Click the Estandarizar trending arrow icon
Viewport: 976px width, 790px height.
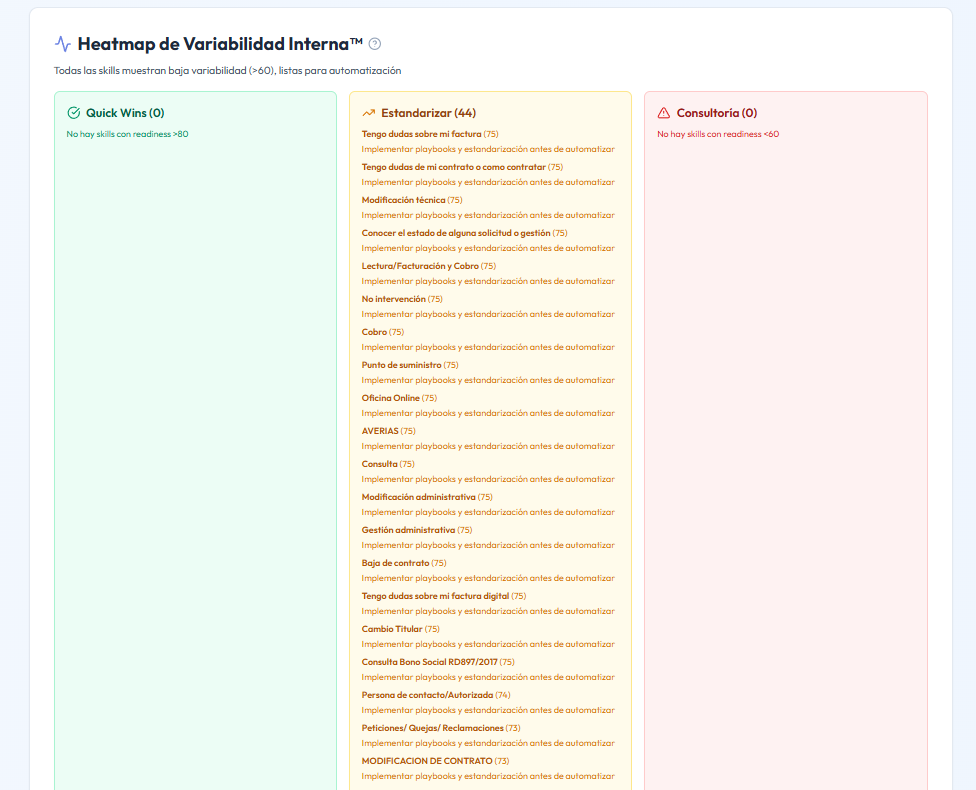[x=368, y=113]
